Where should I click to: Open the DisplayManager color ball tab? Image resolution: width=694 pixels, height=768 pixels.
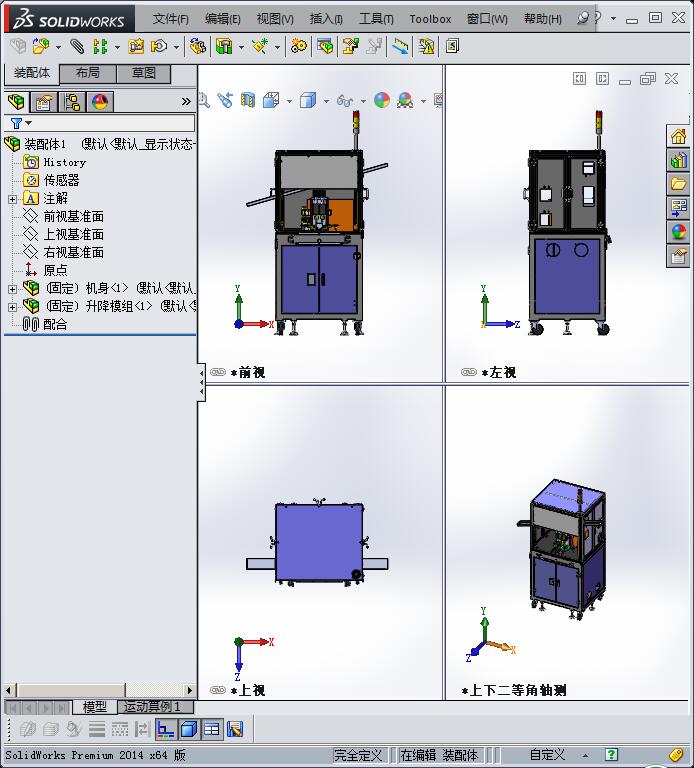100,102
